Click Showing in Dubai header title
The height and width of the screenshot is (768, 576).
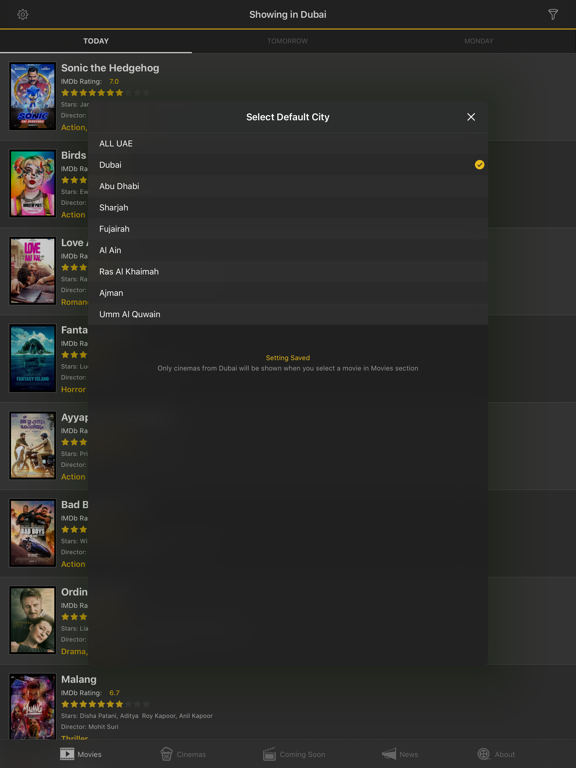pyautogui.click(x=288, y=15)
